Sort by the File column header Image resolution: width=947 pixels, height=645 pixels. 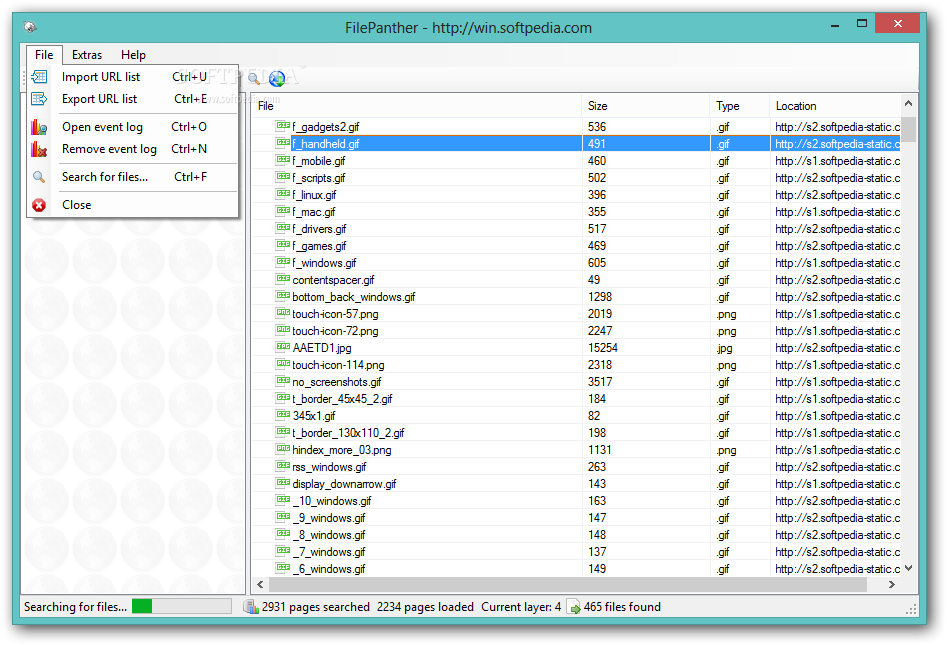pos(417,106)
